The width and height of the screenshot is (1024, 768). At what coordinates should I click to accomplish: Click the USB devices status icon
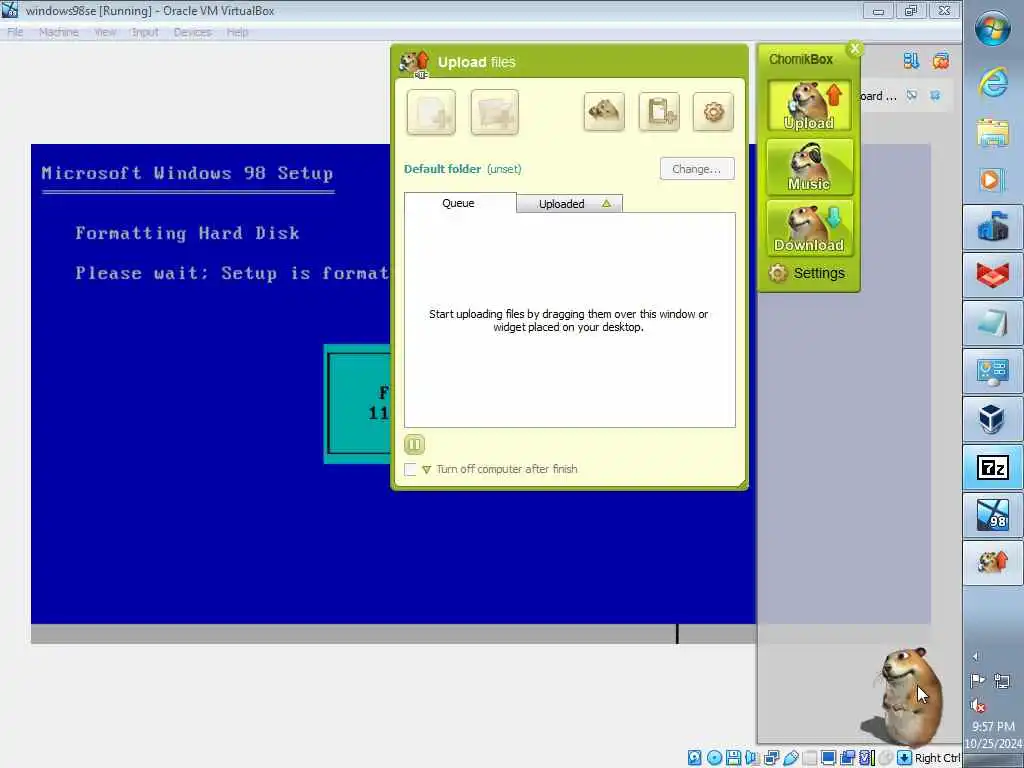(x=791, y=758)
